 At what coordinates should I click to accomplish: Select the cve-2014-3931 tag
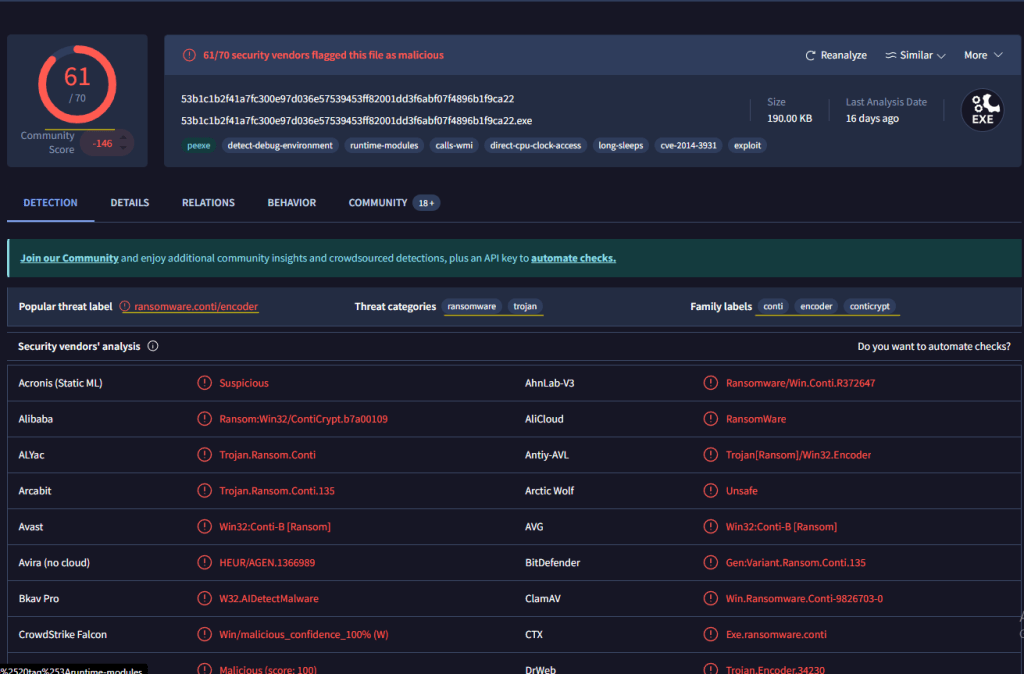688,145
